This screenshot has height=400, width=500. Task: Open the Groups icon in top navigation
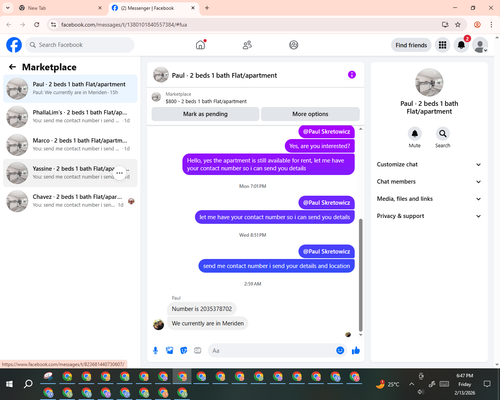294,45
